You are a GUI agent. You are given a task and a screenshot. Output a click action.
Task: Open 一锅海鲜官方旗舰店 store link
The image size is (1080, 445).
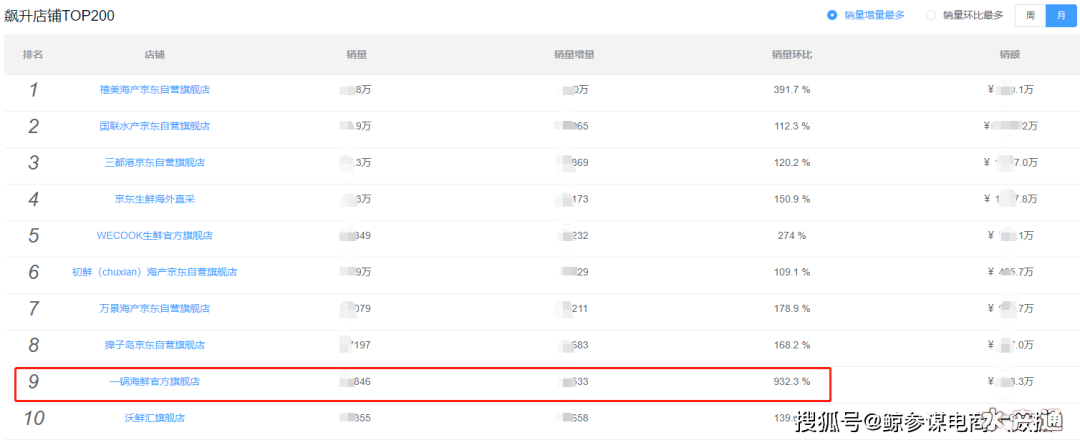[x=154, y=381]
